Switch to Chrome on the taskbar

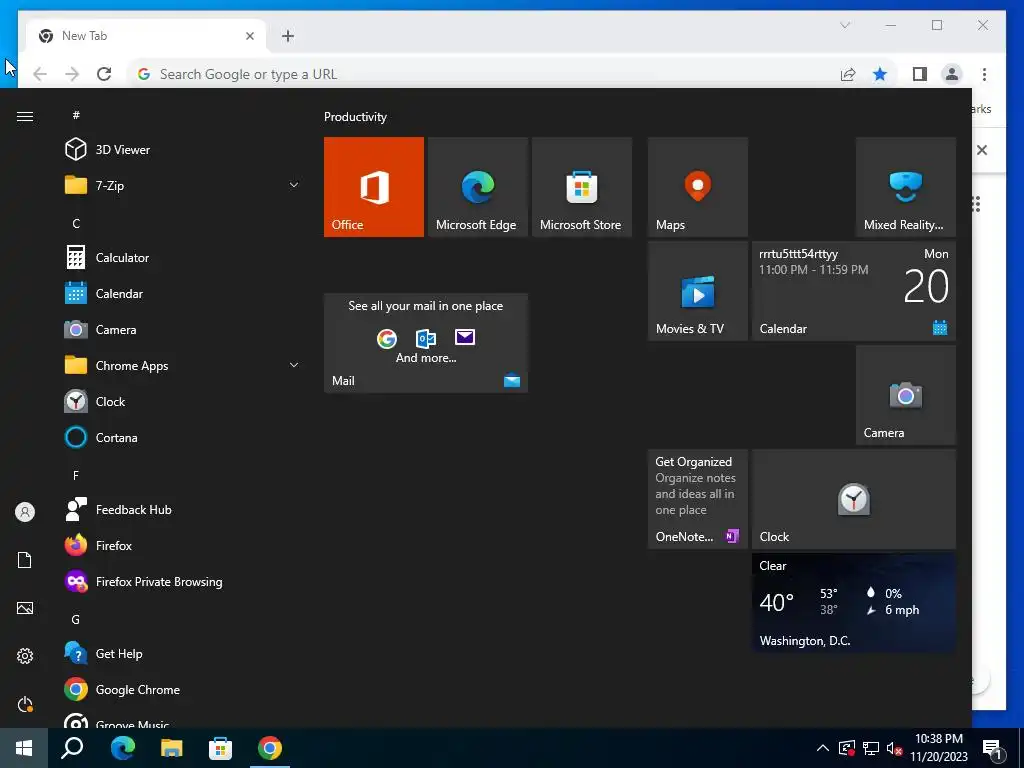[270, 748]
